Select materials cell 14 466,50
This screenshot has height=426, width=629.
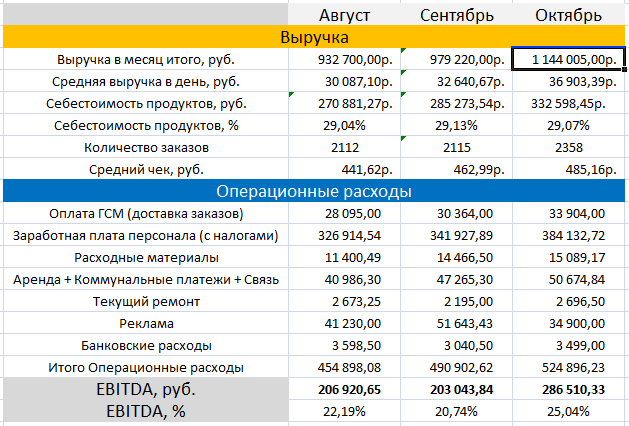click(457, 257)
